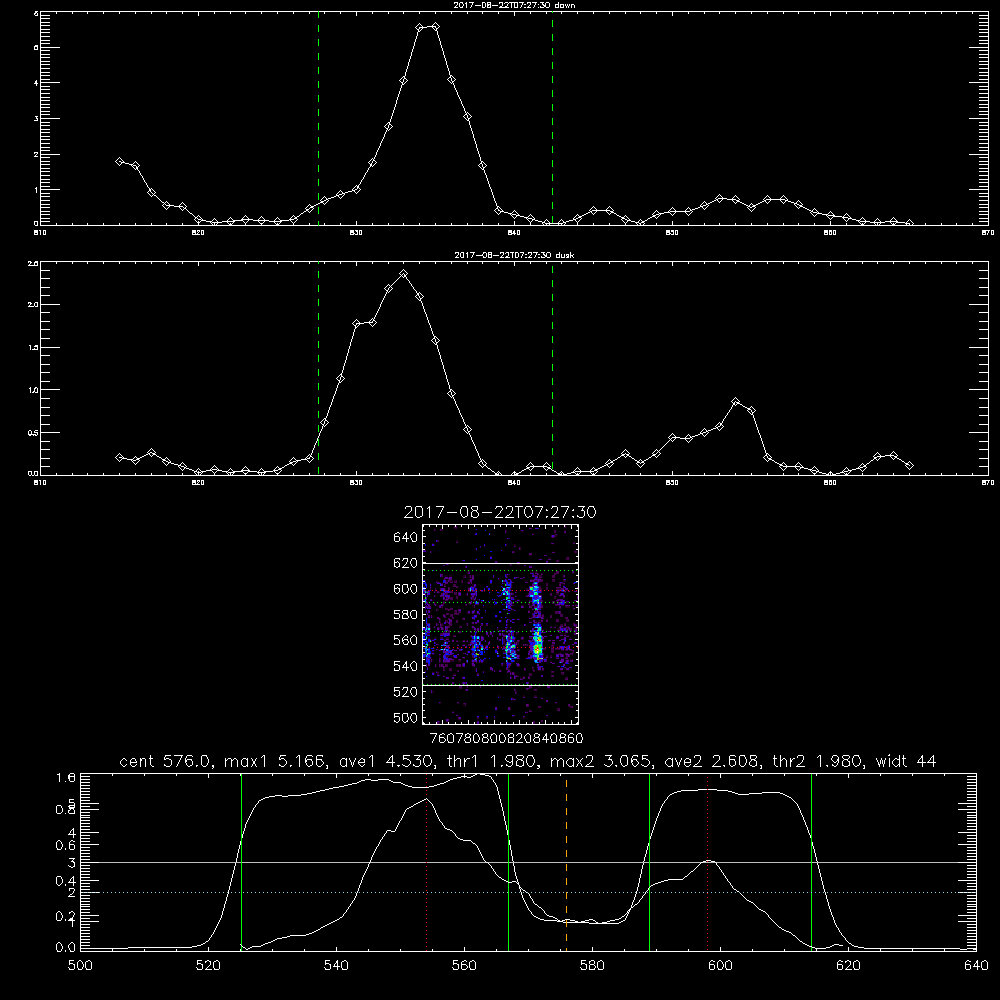Click the color spectrogram image thumbnail
The height and width of the screenshot is (1000, 1000).
501,624
